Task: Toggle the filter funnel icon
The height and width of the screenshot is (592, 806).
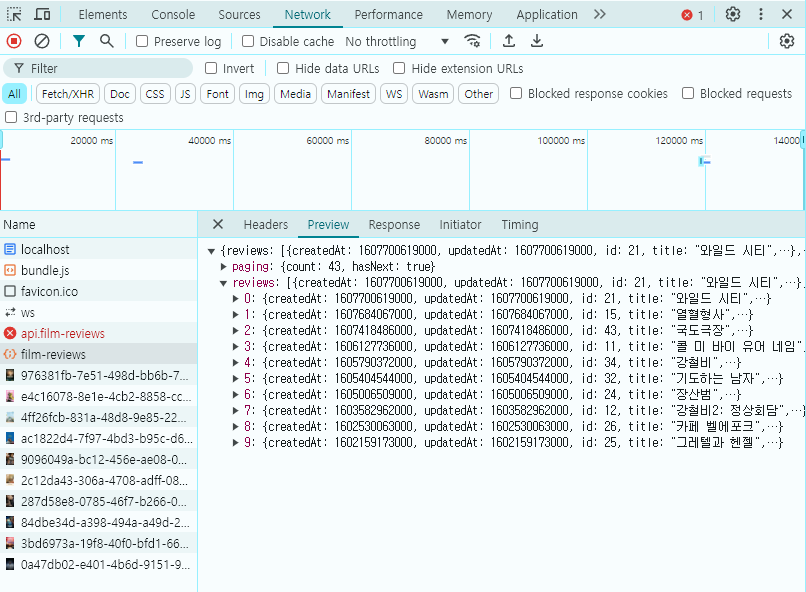Action: click(79, 41)
